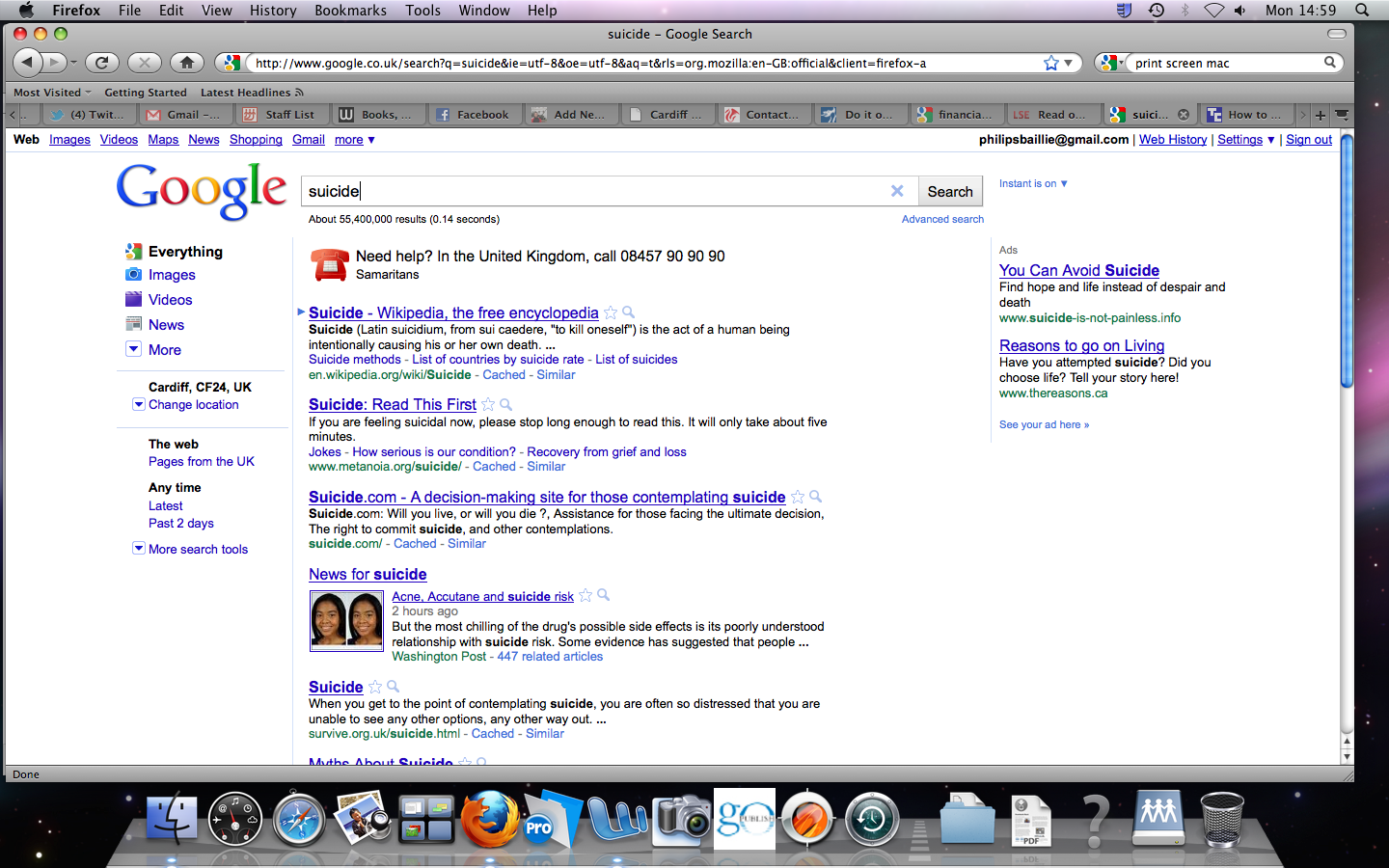Image resolution: width=1389 pixels, height=868 pixels.
Task: Bookmark this page with URL bar star
Action: (x=1050, y=63)
